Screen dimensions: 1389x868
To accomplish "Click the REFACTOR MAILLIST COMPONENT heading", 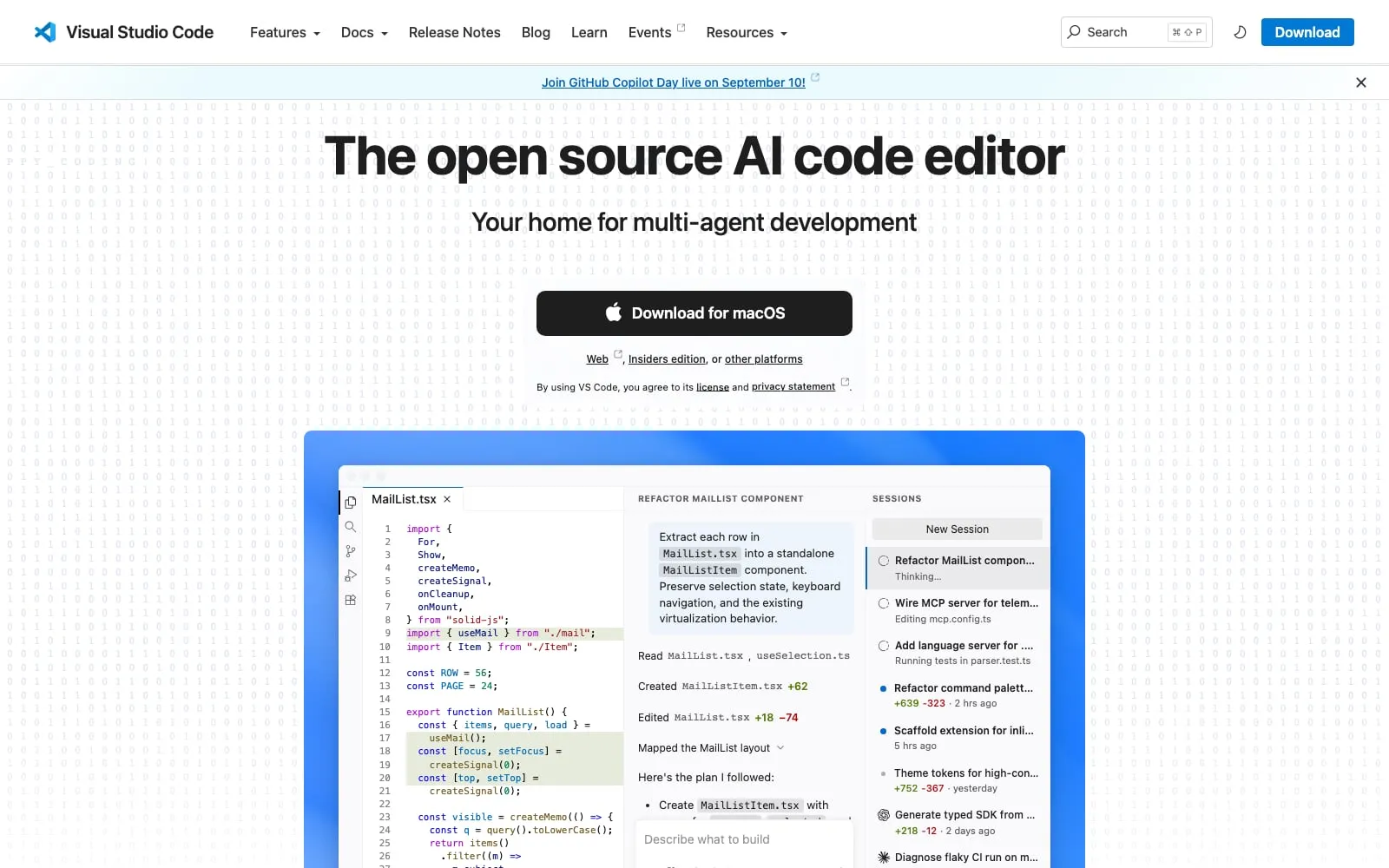I will pos(721,499).
